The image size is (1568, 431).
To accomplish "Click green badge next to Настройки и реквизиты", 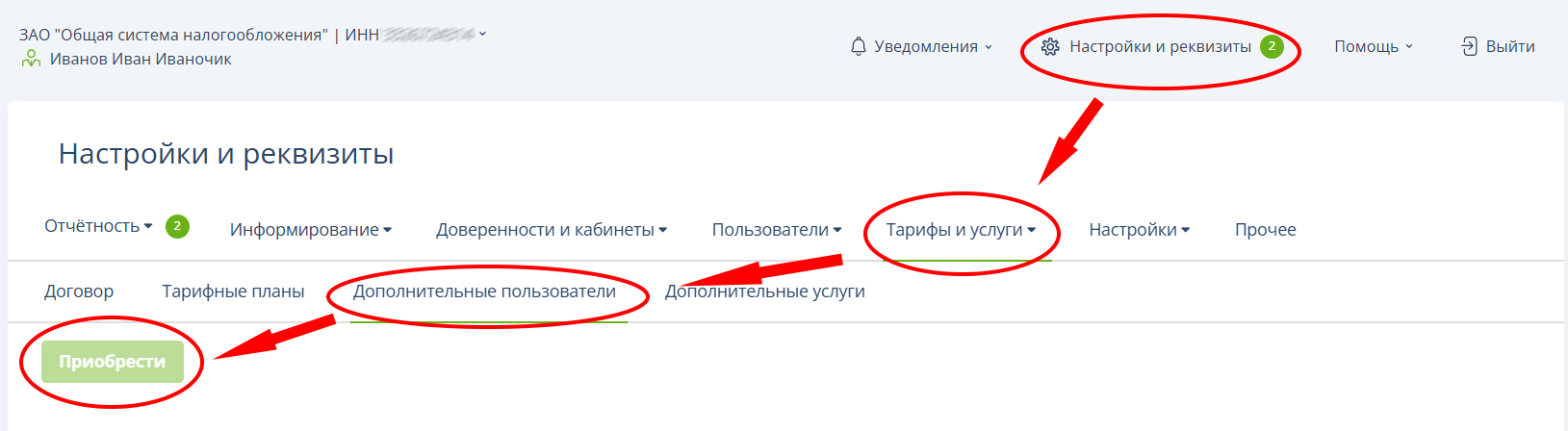I will tap(1272, 46).
